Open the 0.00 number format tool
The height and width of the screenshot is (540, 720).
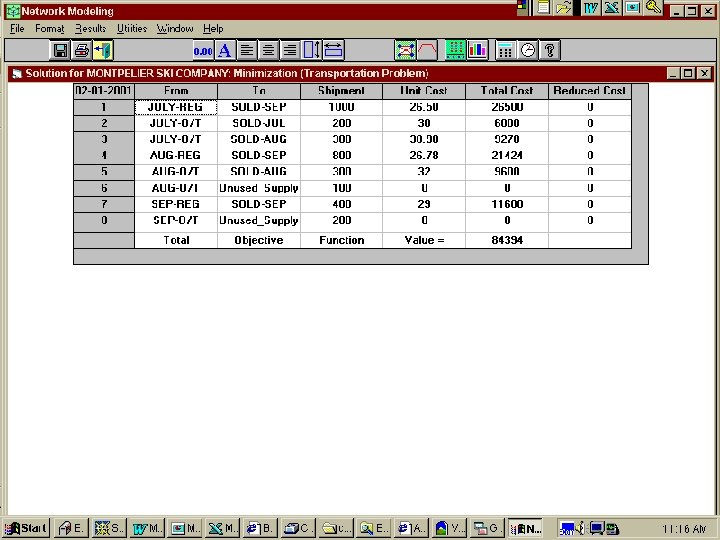point(203,50)
